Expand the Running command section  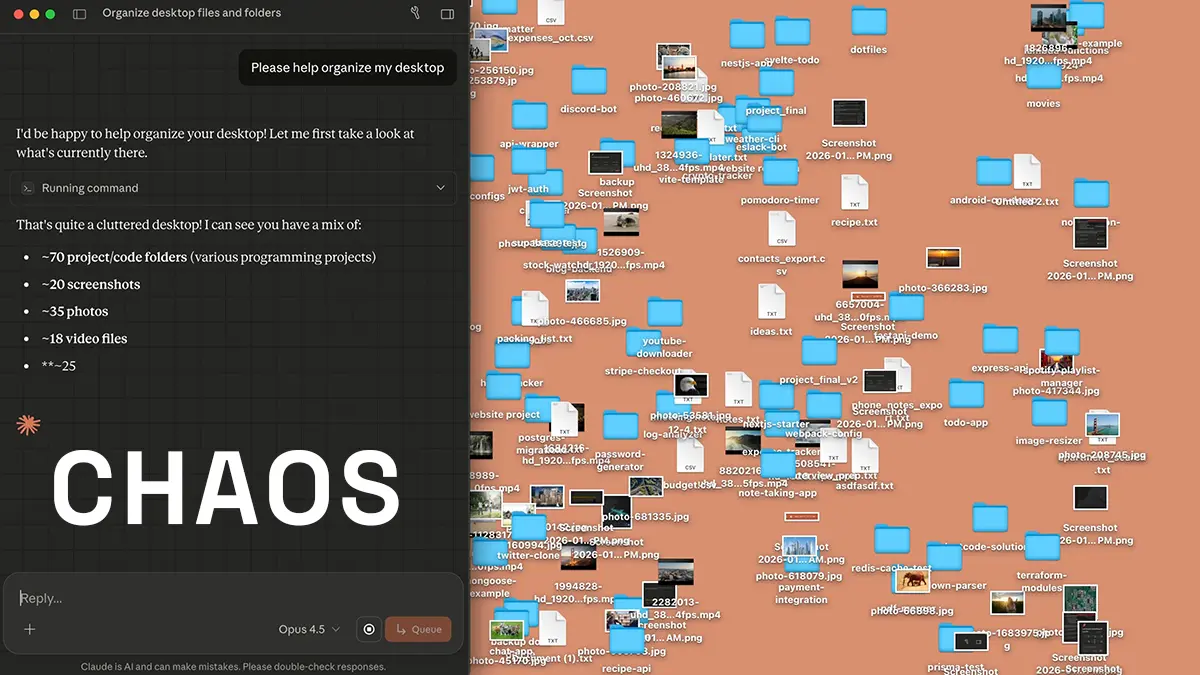(x=440, y=187)
